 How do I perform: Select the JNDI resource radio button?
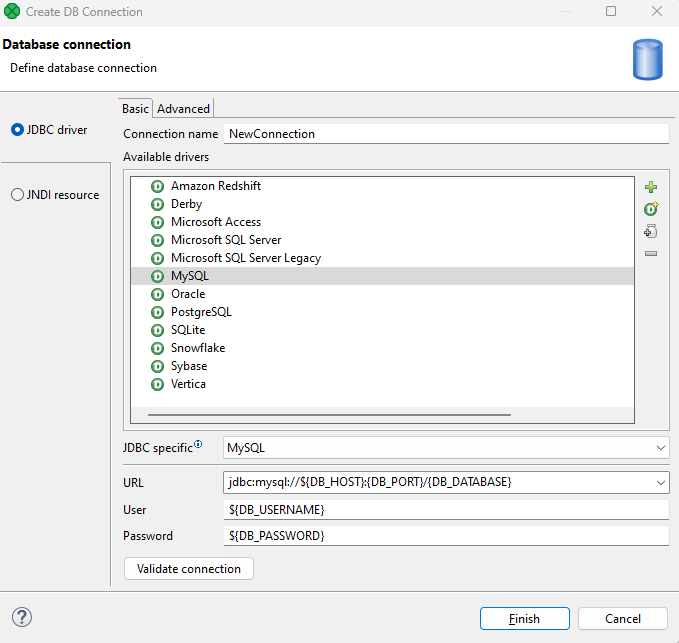tap(17, 194)
